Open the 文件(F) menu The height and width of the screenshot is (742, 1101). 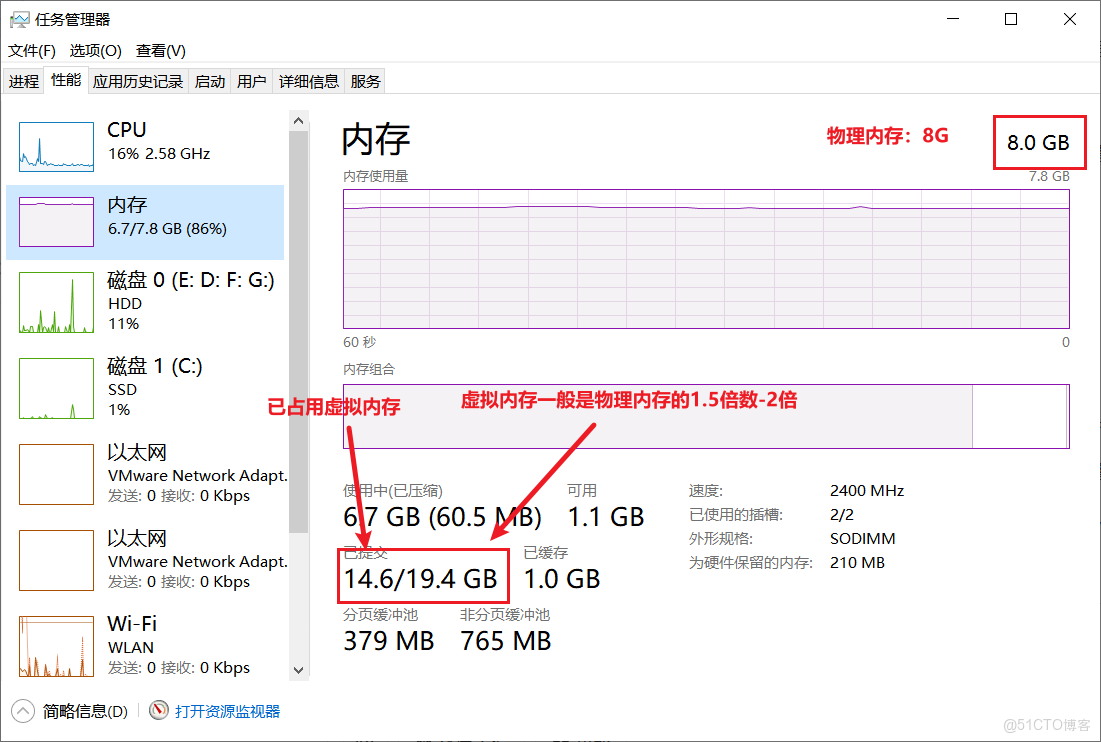tap(30, 50)
